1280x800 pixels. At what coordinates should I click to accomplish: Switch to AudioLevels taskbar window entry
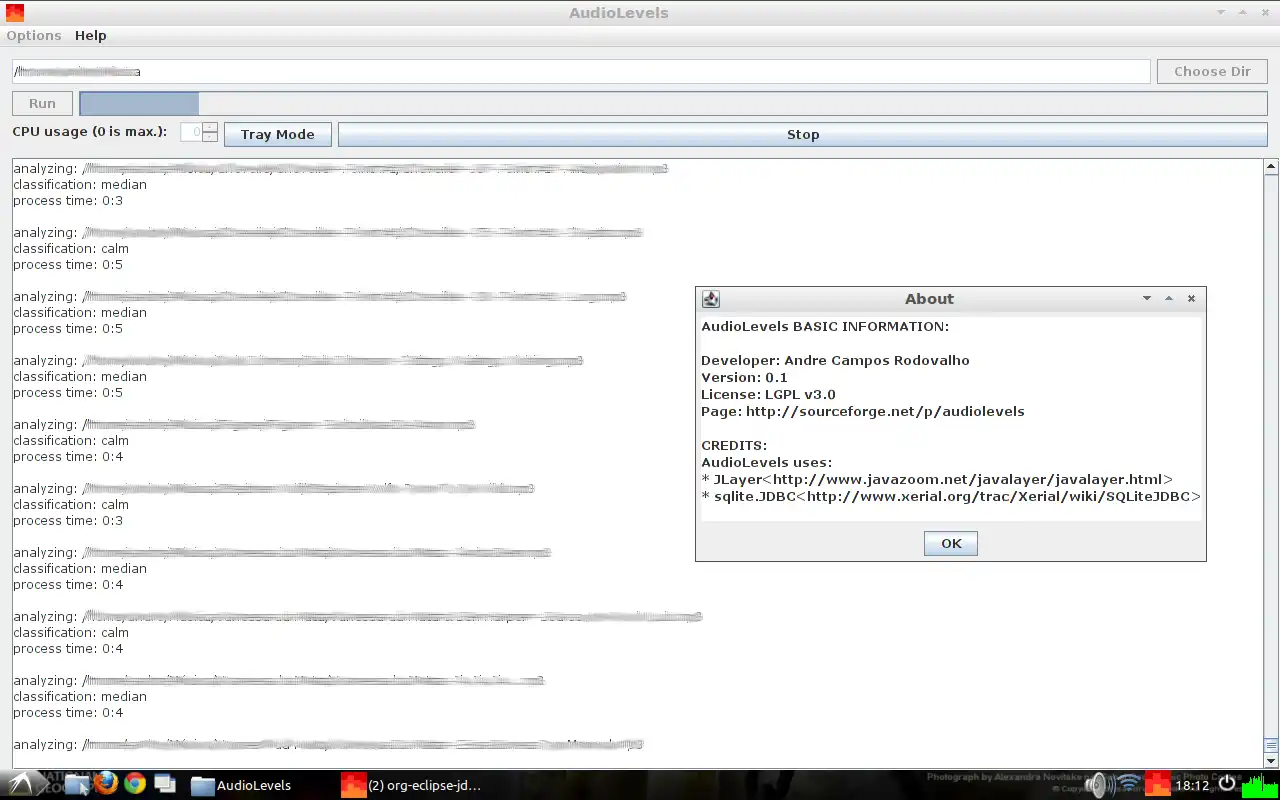(x=241, y=785)
